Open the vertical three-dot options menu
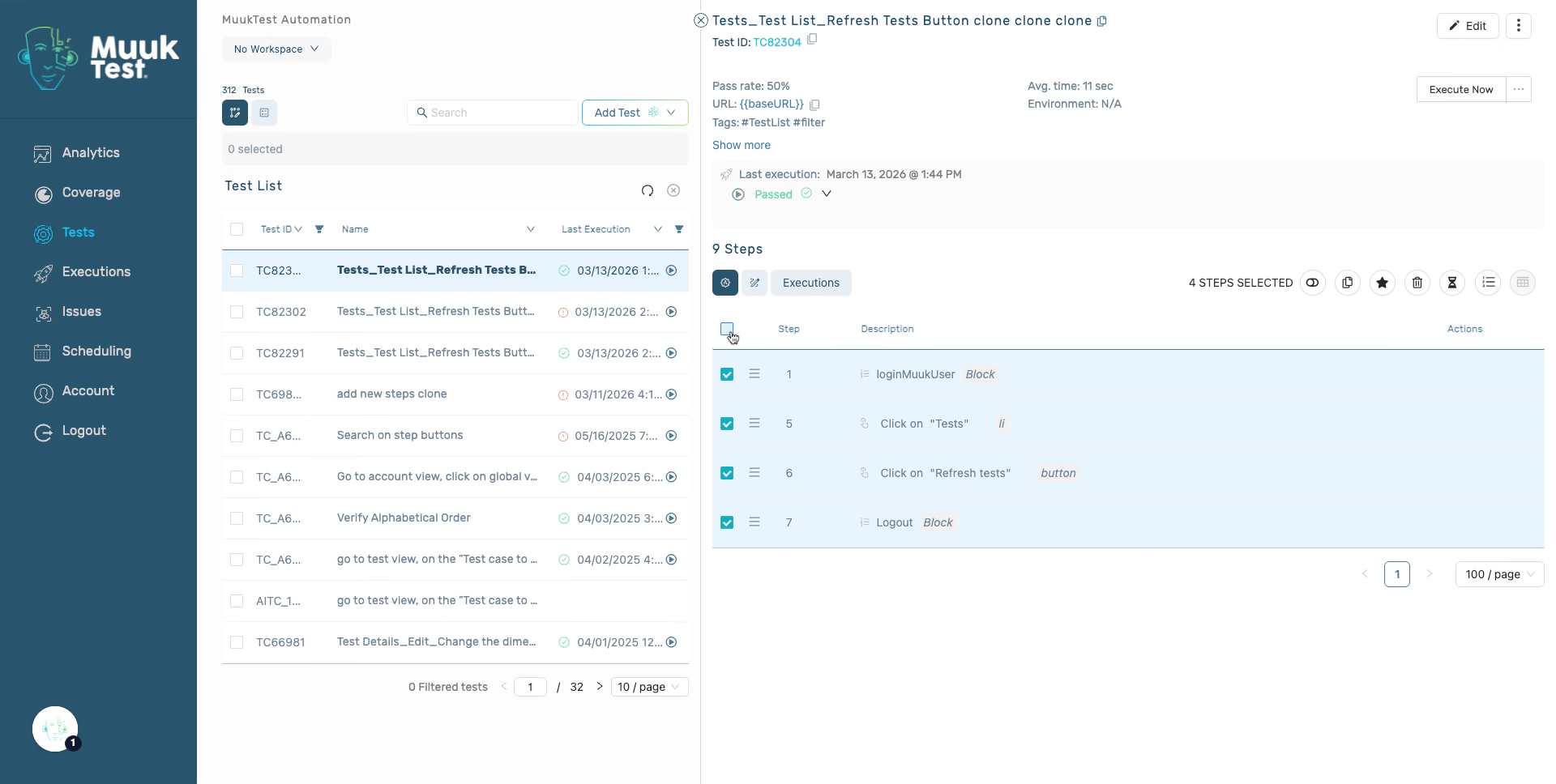This screenshot has height=784, width=1556. pyautogui.click(x=1519, y=26)
